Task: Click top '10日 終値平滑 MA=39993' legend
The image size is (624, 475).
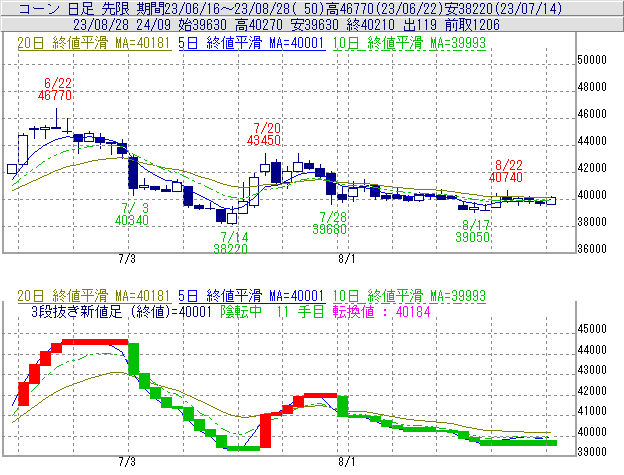Action: pyautogui.click(x=409, y=43)
